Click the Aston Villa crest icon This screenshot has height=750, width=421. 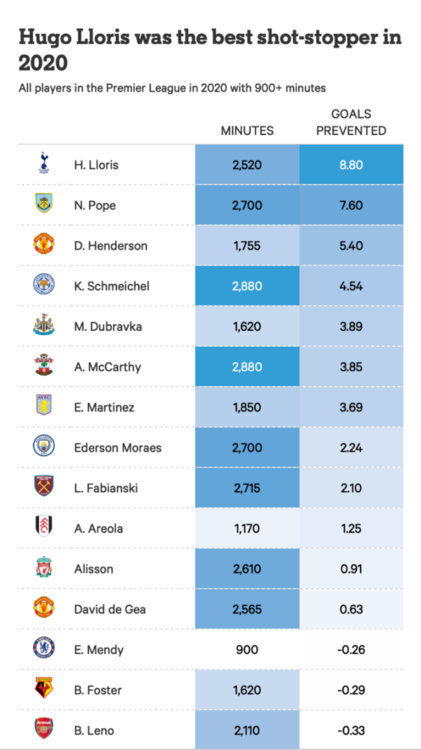44,406
